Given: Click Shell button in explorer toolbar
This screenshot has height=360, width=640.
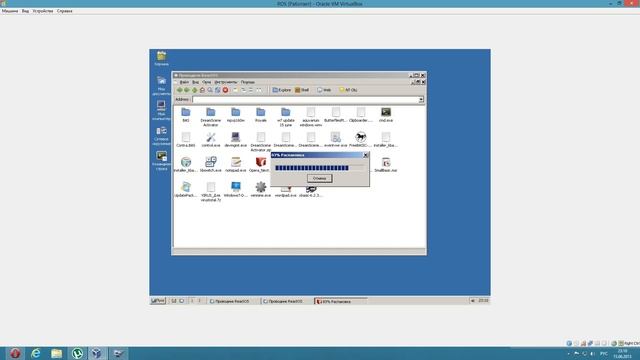Looking at the screenshot, I should coord(302,90).
